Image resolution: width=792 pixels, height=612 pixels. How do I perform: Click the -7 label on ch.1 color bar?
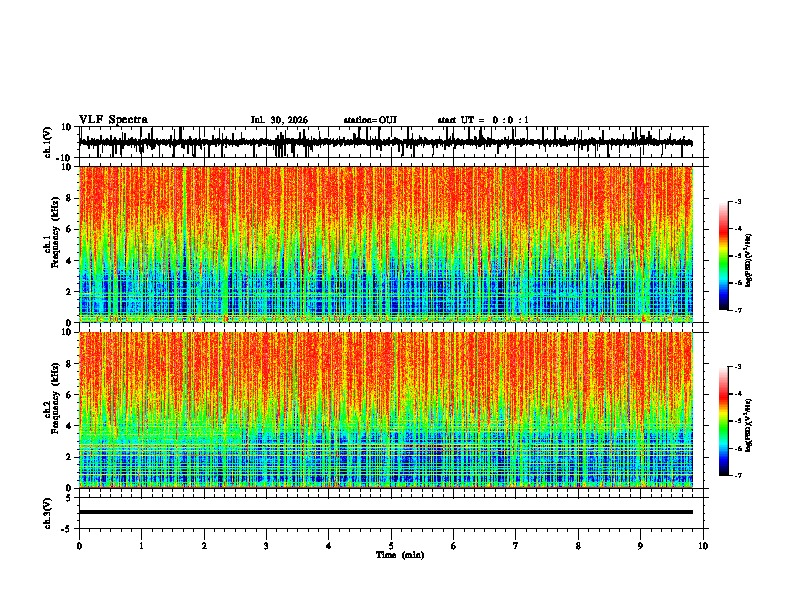[738, 311]
